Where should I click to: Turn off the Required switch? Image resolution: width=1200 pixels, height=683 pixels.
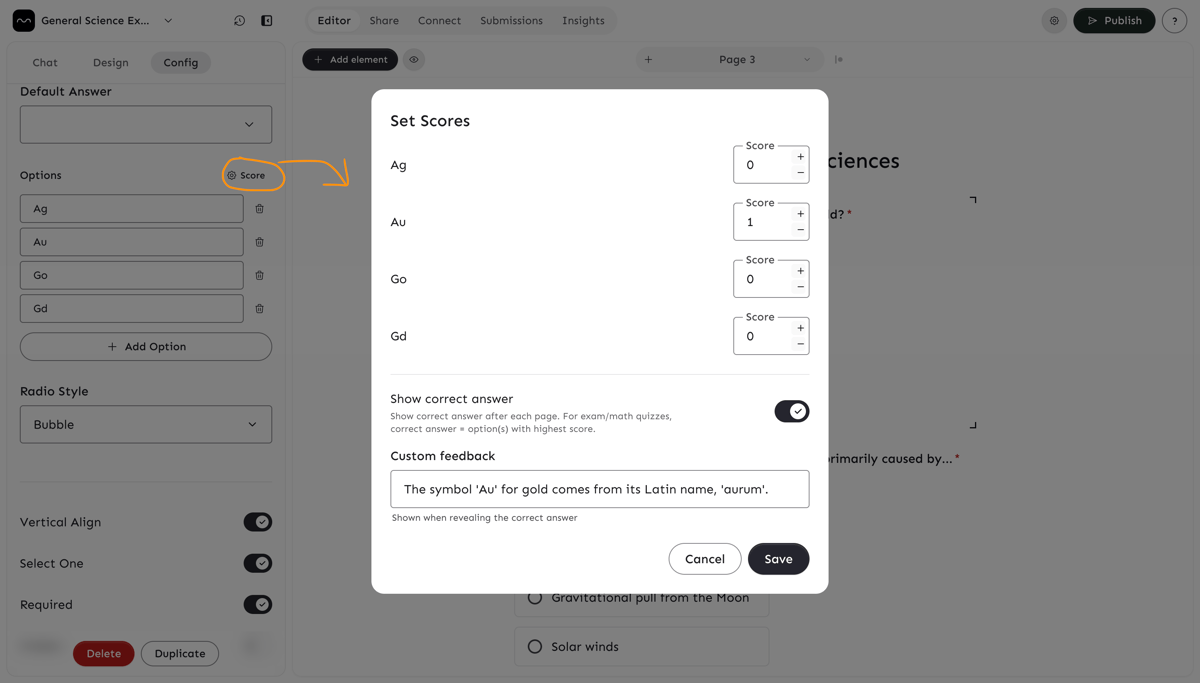(257, 605)
